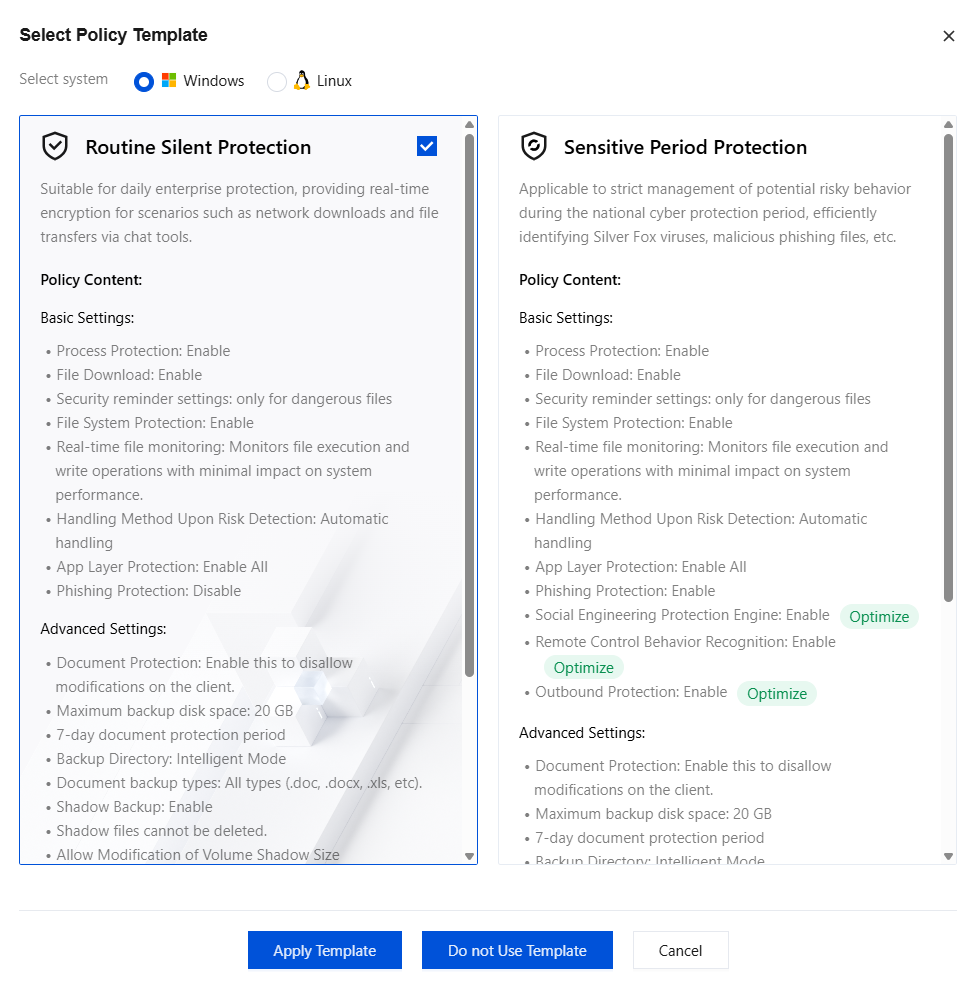The image size is (977, 1000).
Task: Click the Windows logo icon
Action: coord(169,80)
